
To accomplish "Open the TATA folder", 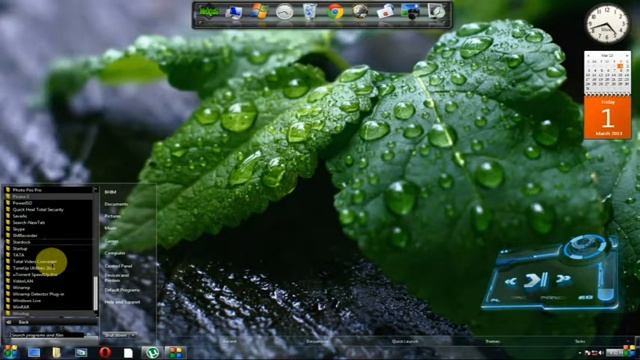I will click(18, 255).
